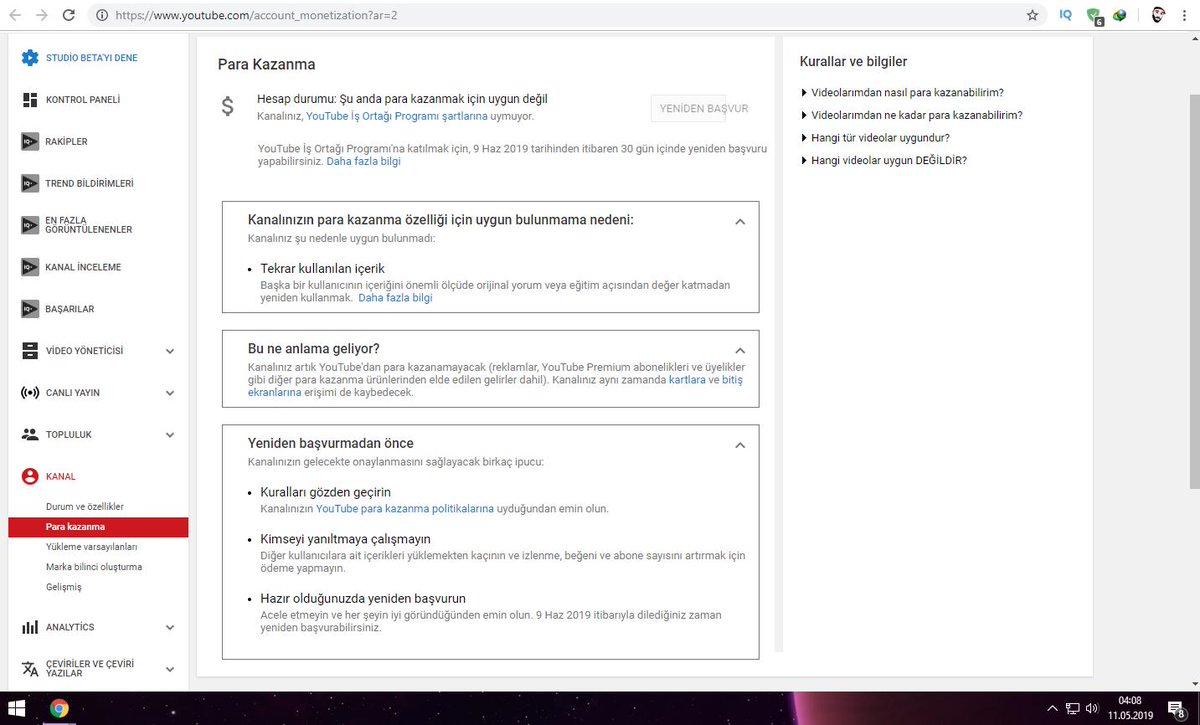Open Studio Beta'yı Dene gear icon

[30, 58]
